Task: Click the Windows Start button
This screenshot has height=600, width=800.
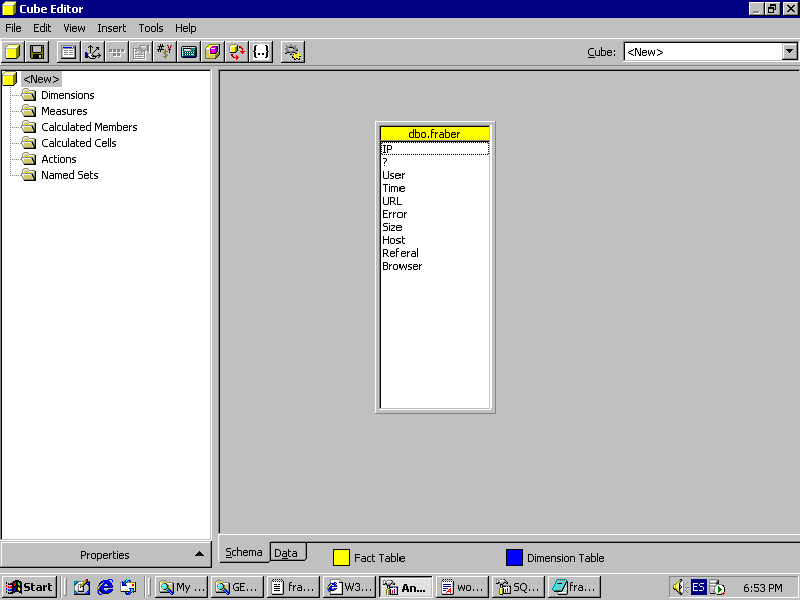Action: tap(29, 587)
